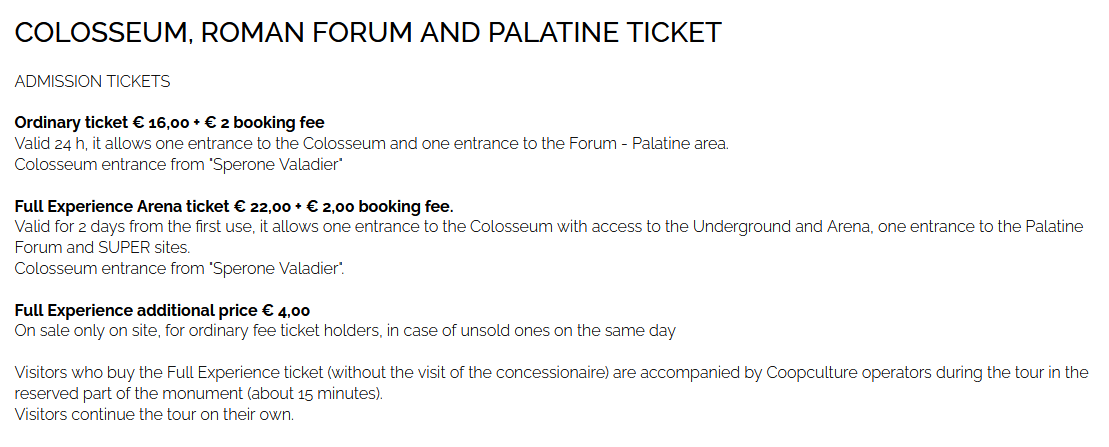The image size is (1109, 447).
Task: Click the second Colosseum entrance 'Sperone Valadier' line
Action: point(180,268)
